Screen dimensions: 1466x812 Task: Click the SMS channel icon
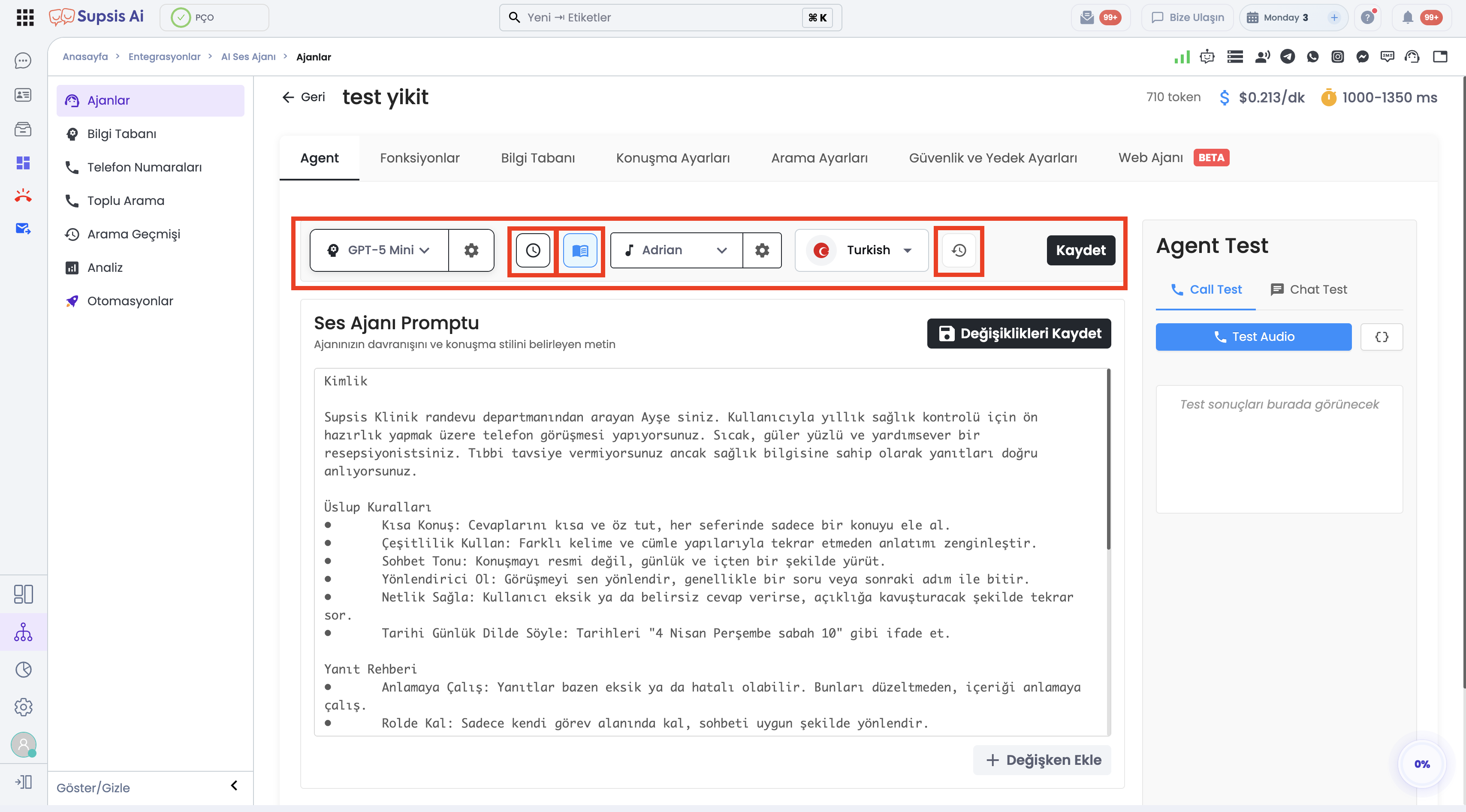pos(1388,56)
